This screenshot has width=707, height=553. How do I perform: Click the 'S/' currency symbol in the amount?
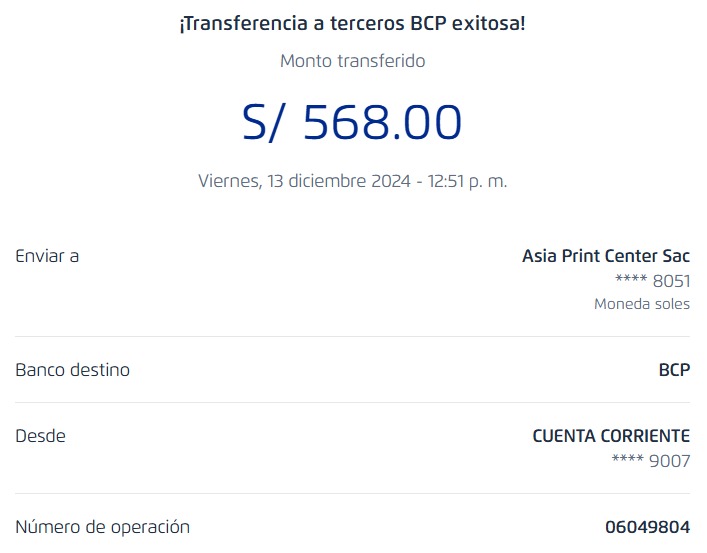pos(265,122)
